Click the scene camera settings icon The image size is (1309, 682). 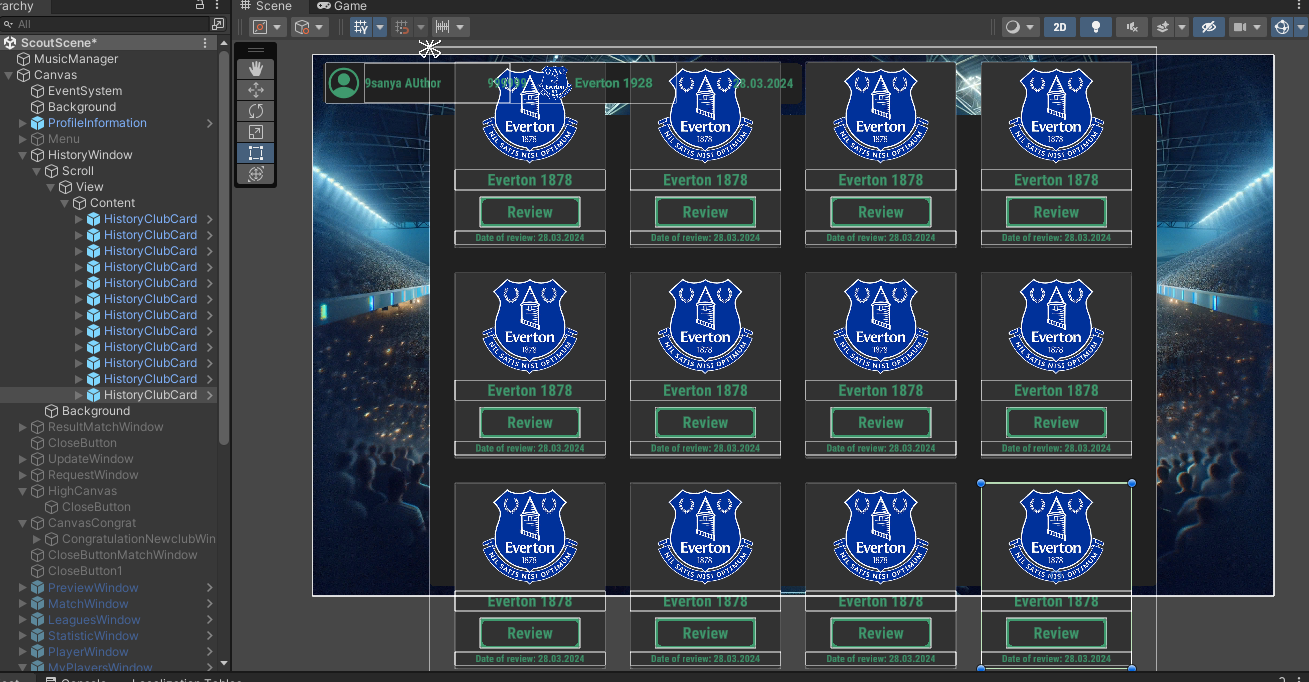[1239, 27]
